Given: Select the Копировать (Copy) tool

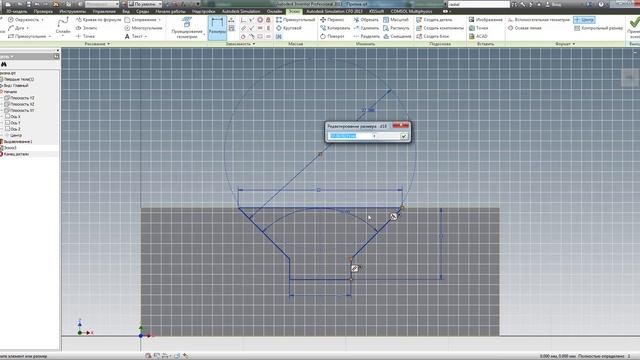Looking at the screenshot, I should tap(335, 28).
